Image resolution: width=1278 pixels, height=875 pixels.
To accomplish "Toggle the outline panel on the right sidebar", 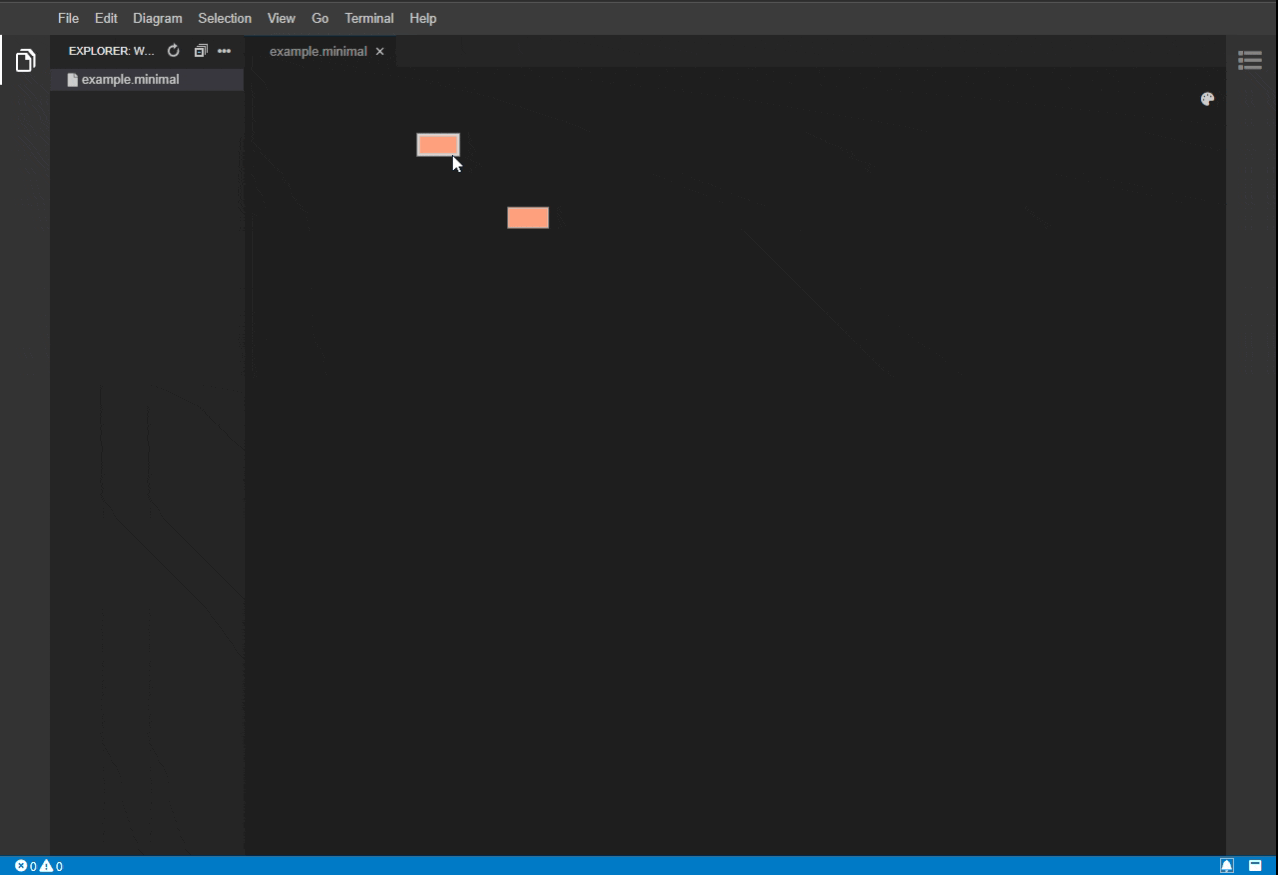I will coord(1250,61).
